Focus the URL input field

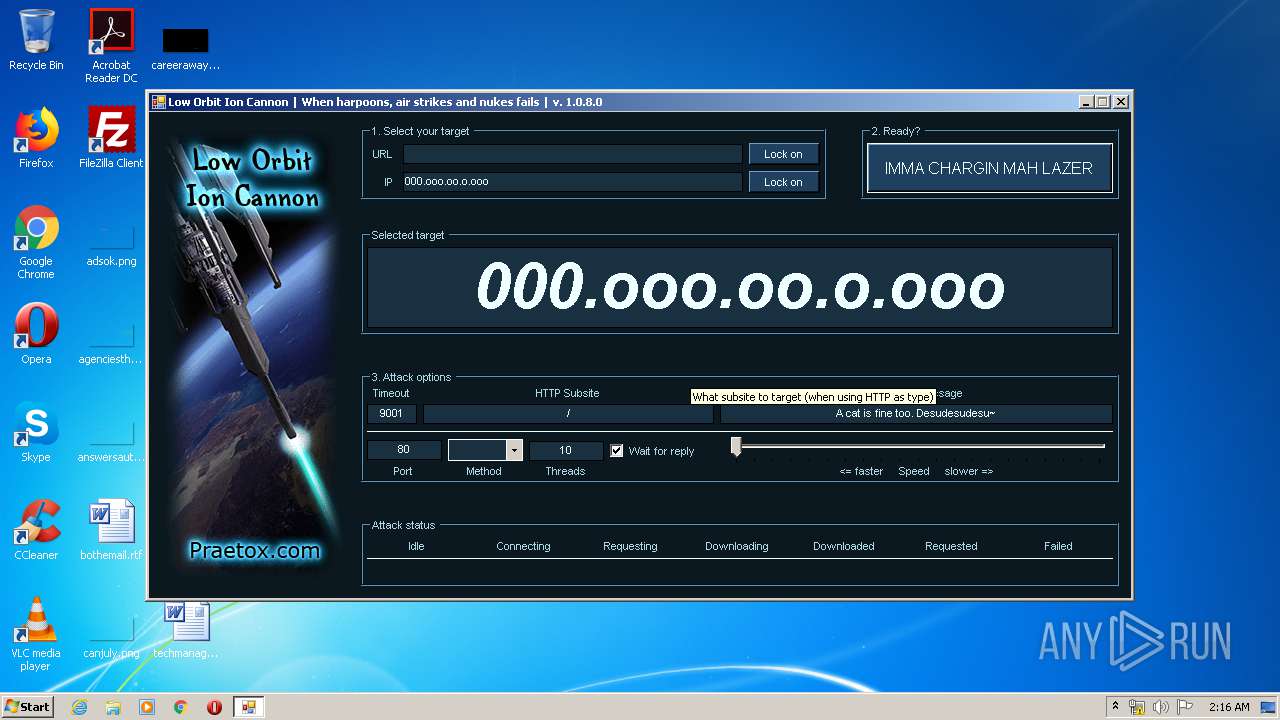573,154
